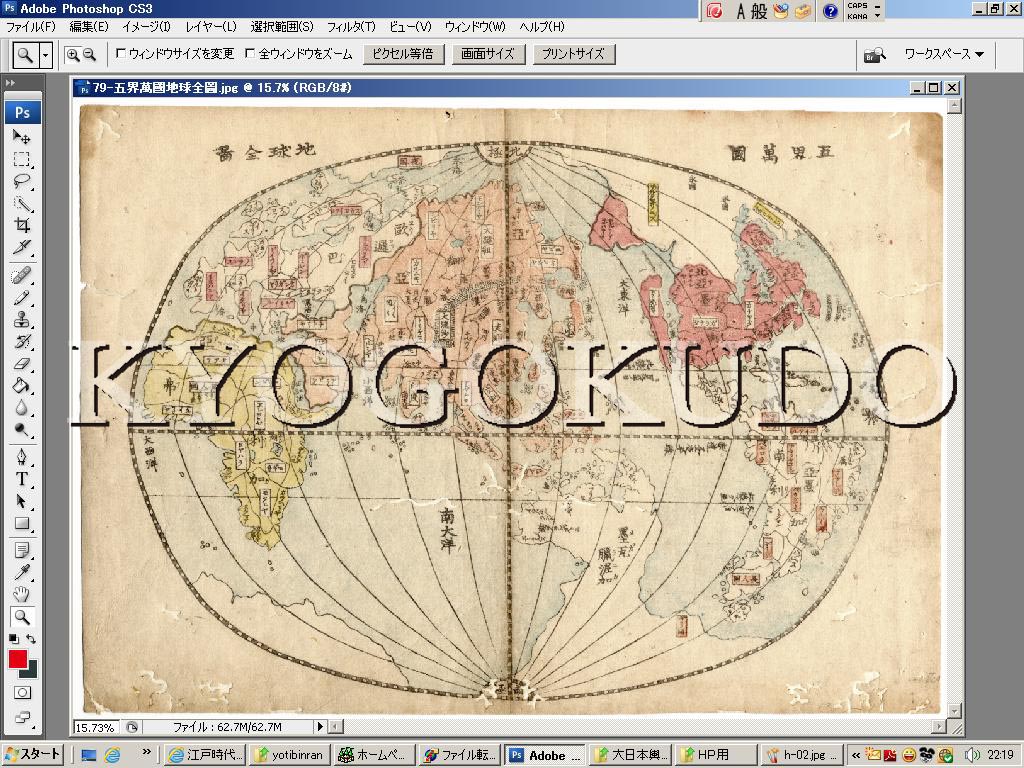Expand the Quick Launch overflow chevron
Screen dimensions: 1024x768
click(x=147, y=752)
